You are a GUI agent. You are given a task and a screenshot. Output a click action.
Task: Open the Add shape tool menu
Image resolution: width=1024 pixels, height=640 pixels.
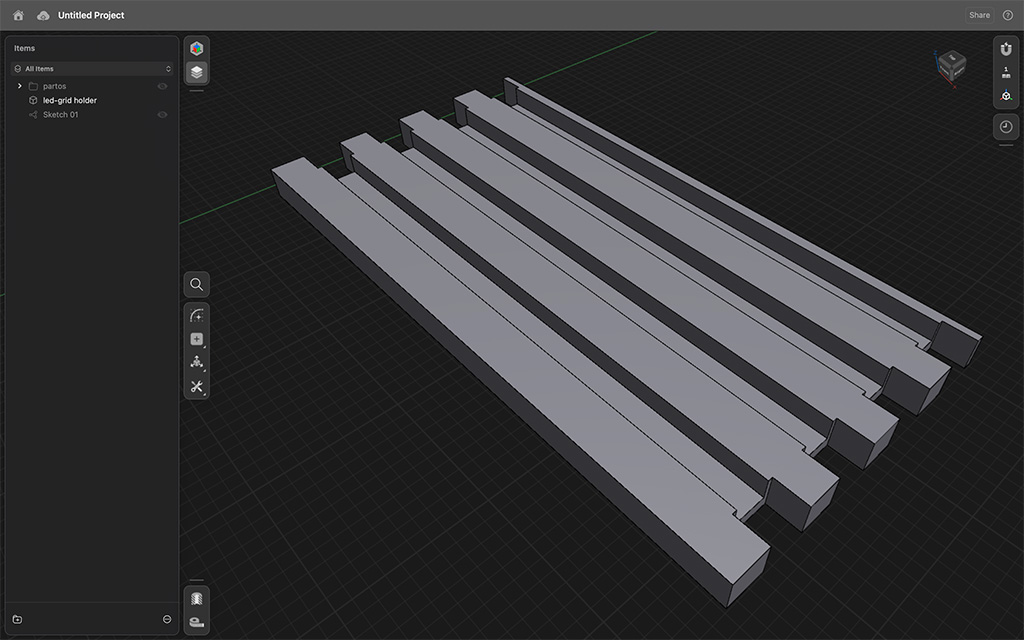point(197,339)
